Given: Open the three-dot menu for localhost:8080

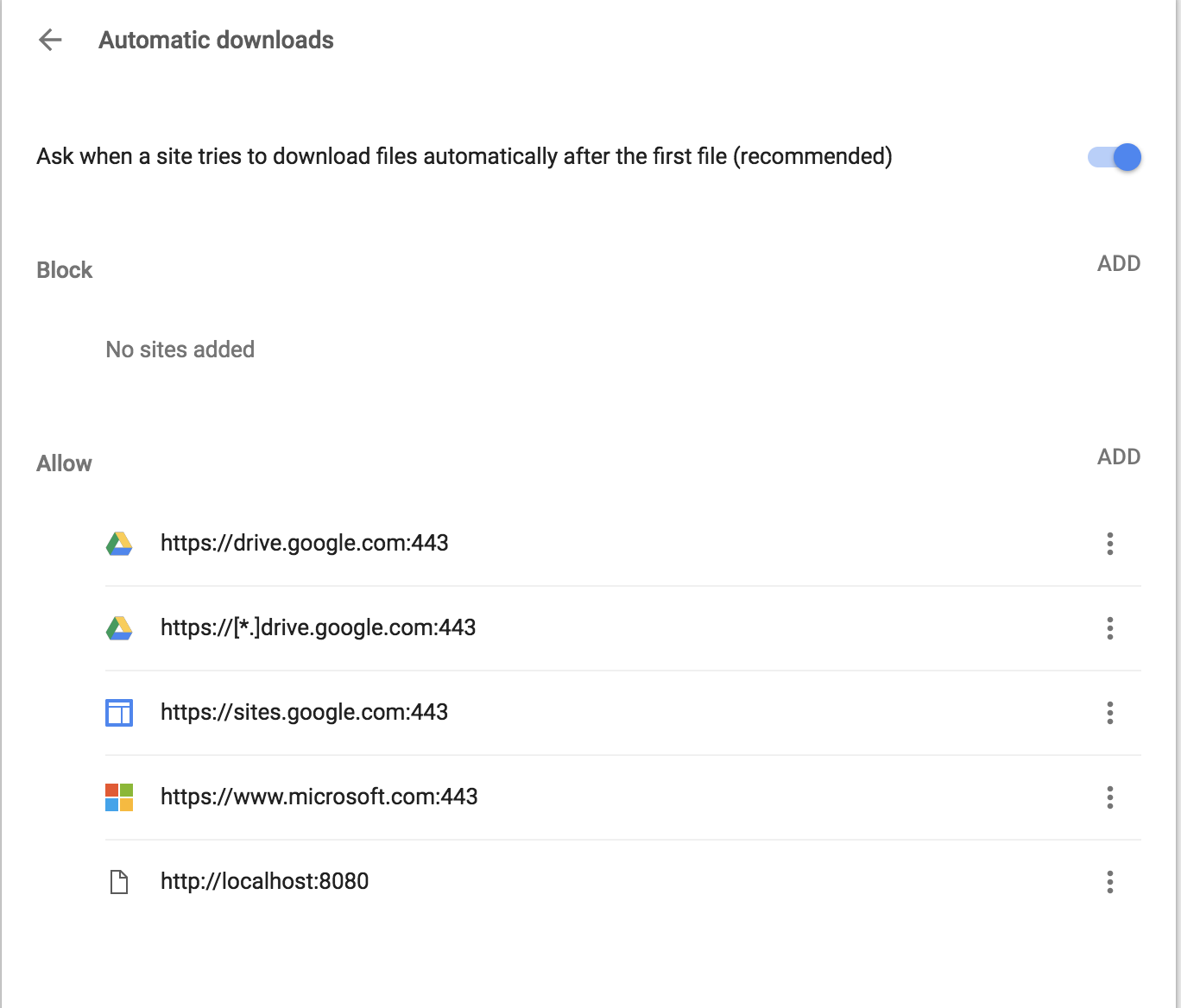Looking at the screenshot, I should click(1109, 882).
